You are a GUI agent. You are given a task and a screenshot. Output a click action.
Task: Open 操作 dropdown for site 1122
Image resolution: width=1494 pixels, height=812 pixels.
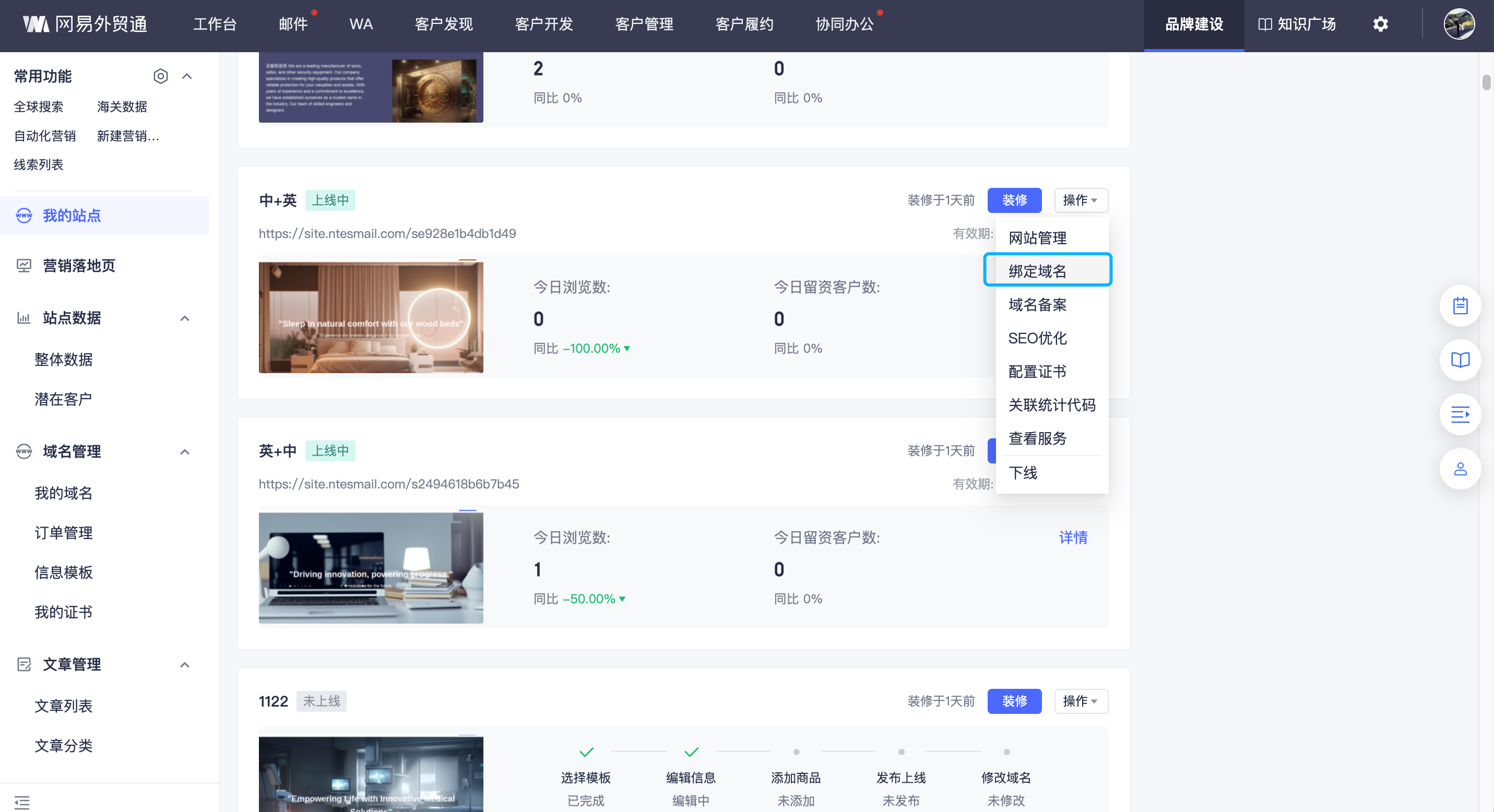click(1081, 701)
